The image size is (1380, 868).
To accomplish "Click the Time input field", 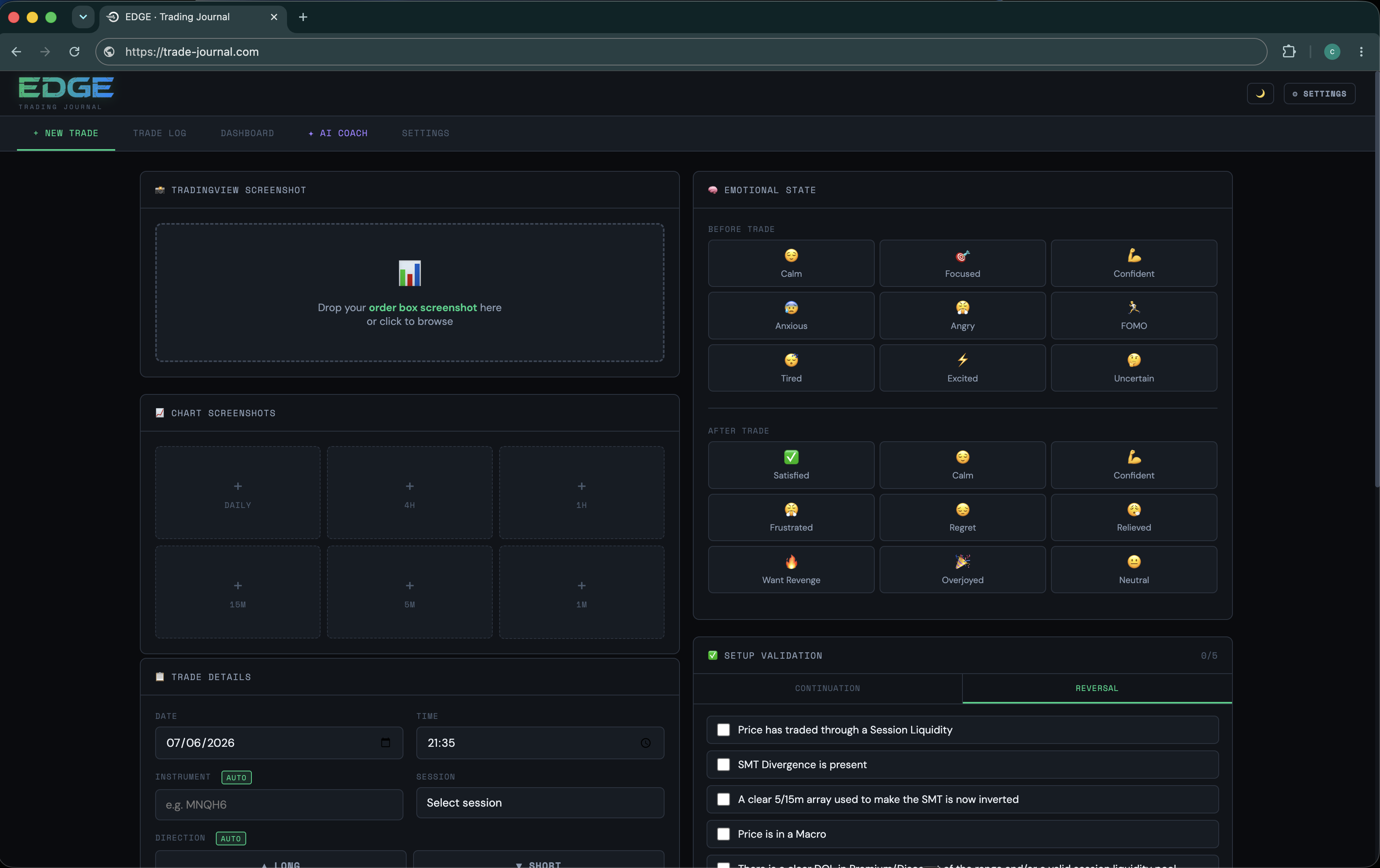I will tap(540, 742).
